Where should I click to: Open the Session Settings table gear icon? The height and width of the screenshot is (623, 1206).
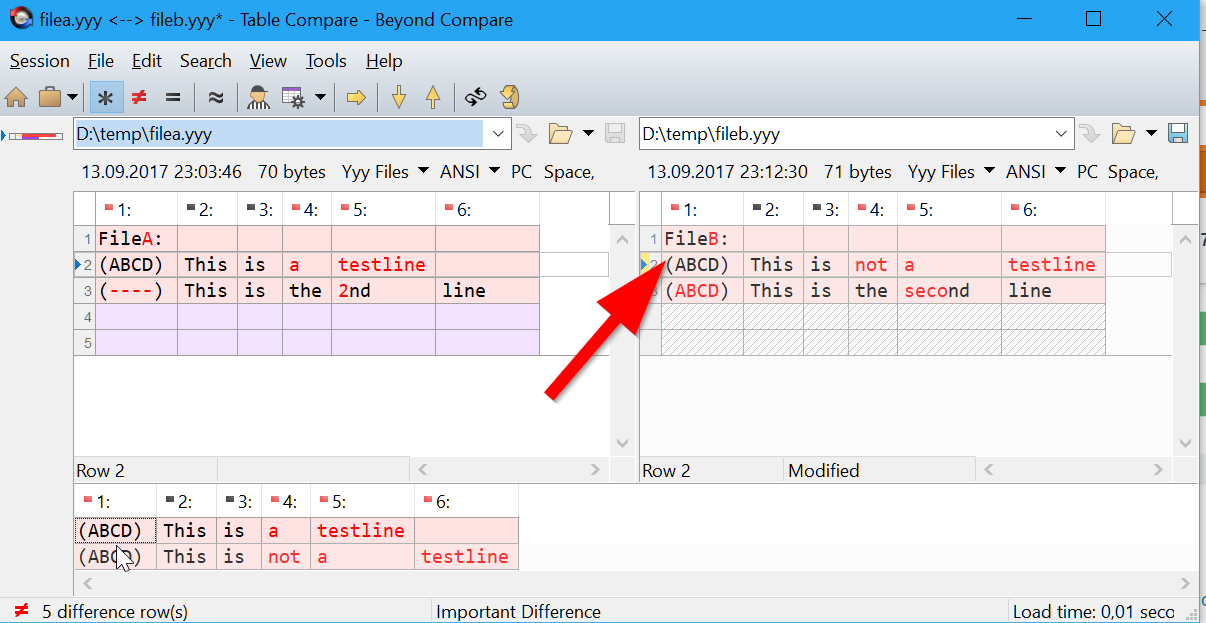(292, 97)
